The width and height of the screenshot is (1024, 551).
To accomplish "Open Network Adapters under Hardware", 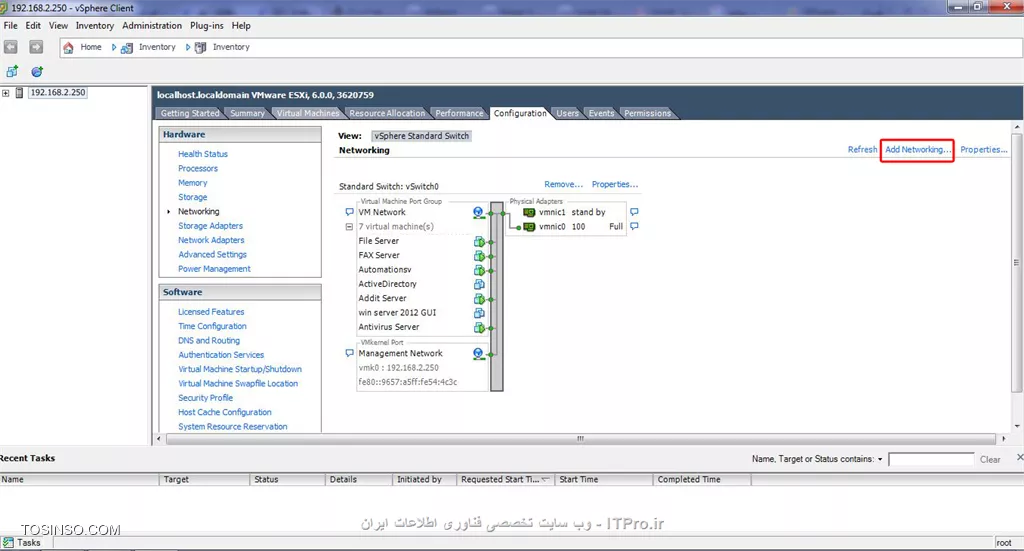I will click(211, 240).
